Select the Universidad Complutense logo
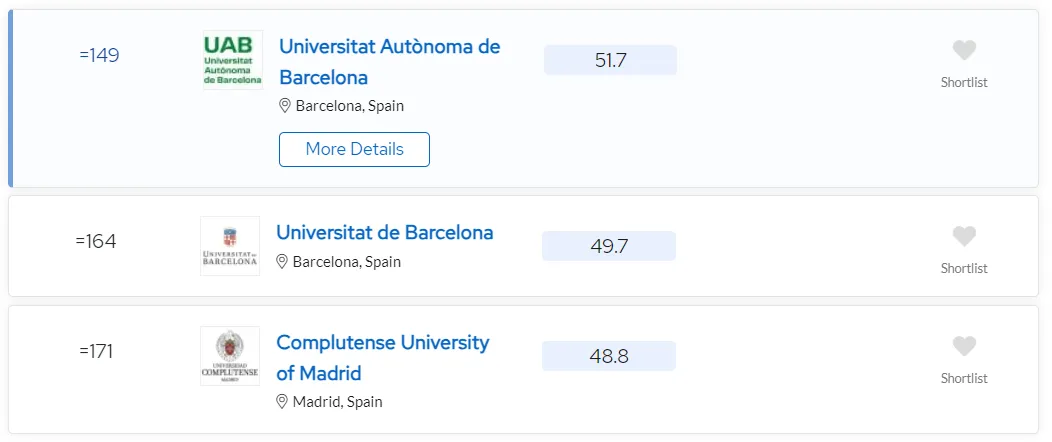 tap(230, 355)
